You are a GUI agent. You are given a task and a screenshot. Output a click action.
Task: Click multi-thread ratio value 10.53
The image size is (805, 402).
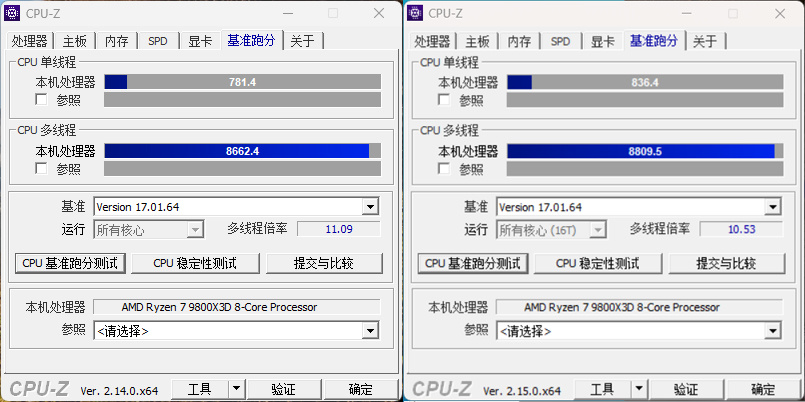point(742,229)
